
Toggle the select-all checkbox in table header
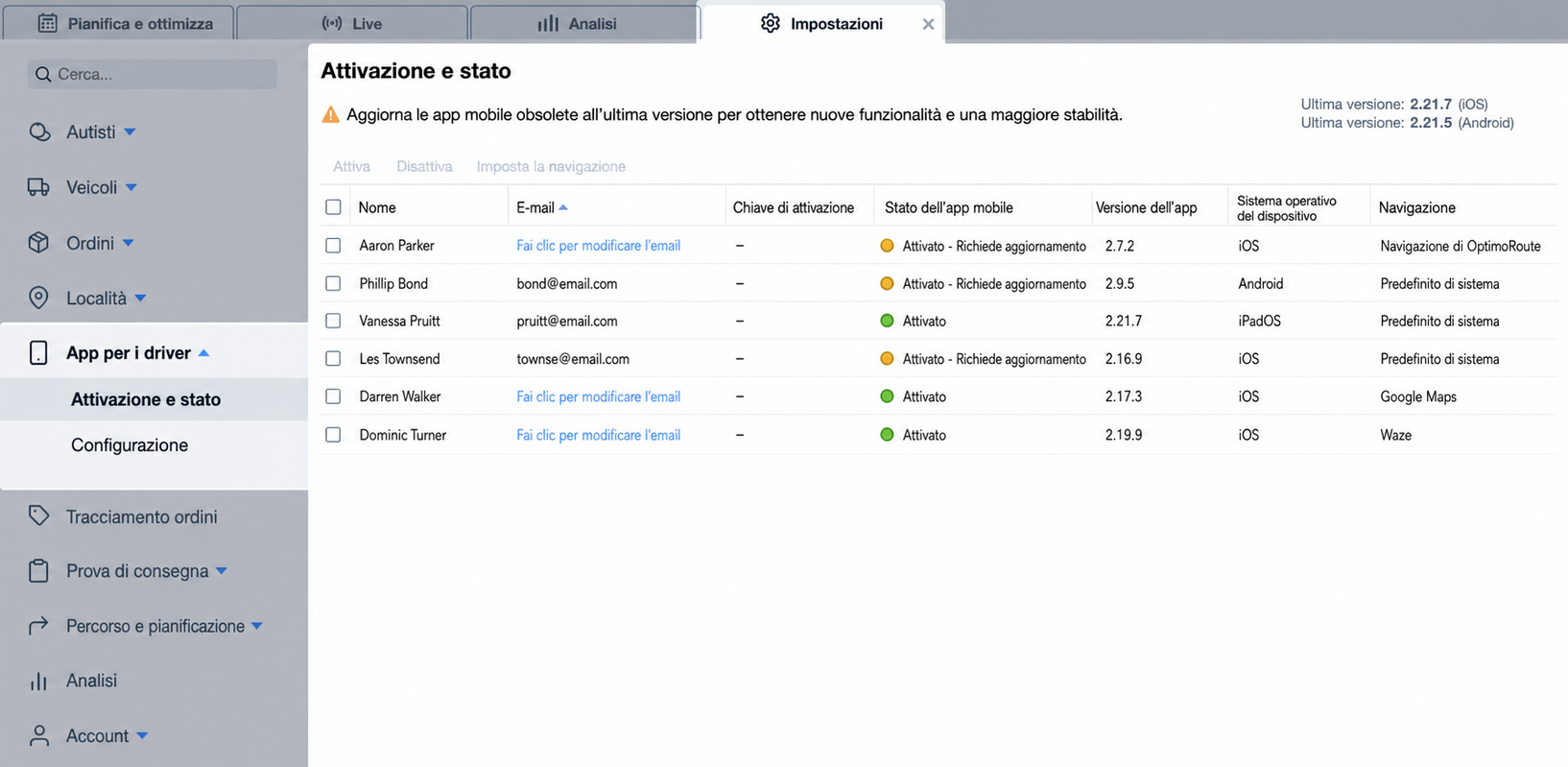coord(333,207)
